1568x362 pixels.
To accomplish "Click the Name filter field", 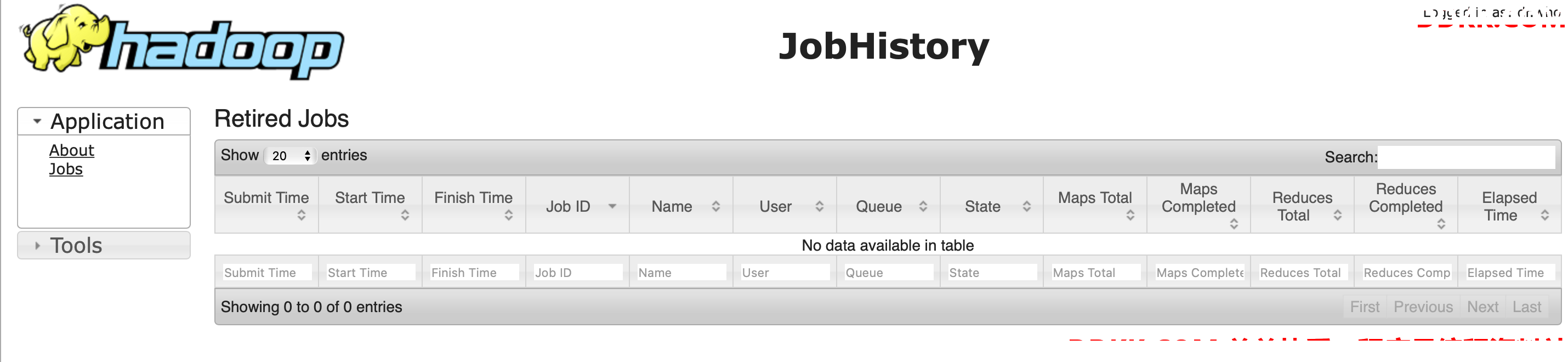I will coord(680,273).
